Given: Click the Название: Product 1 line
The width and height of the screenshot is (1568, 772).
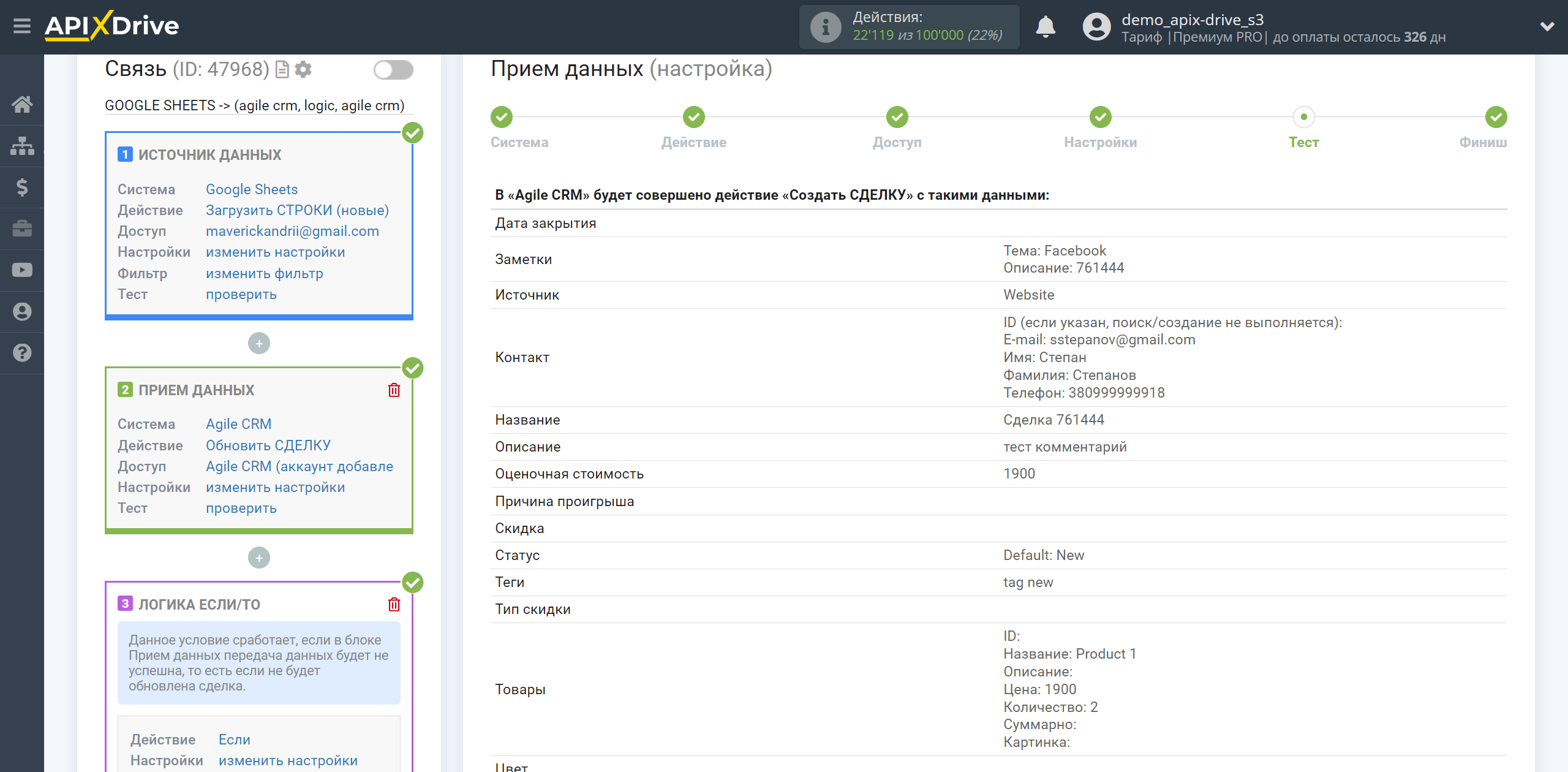Looking at the screenshot, I should [x=1070, y=654].
